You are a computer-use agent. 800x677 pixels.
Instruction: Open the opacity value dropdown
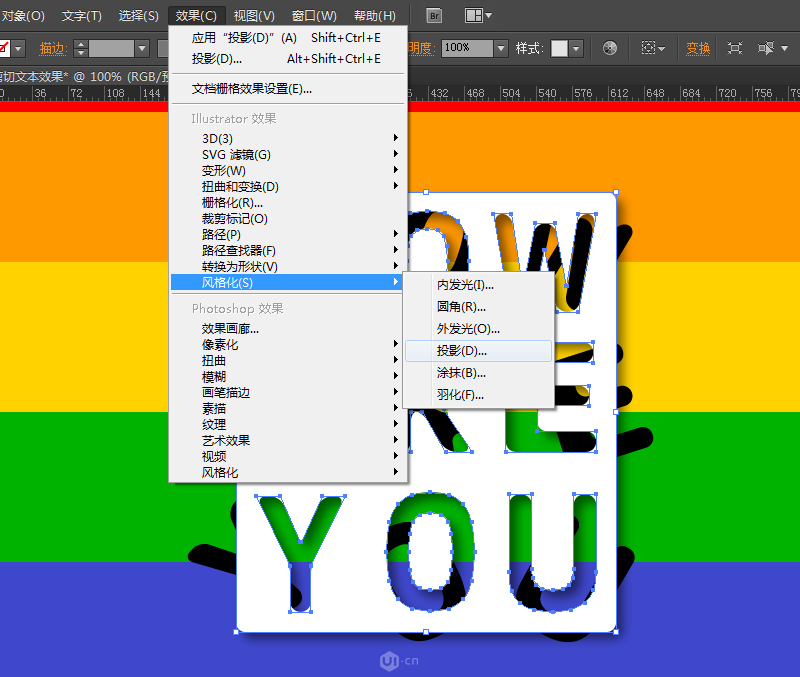click(501, 48)
